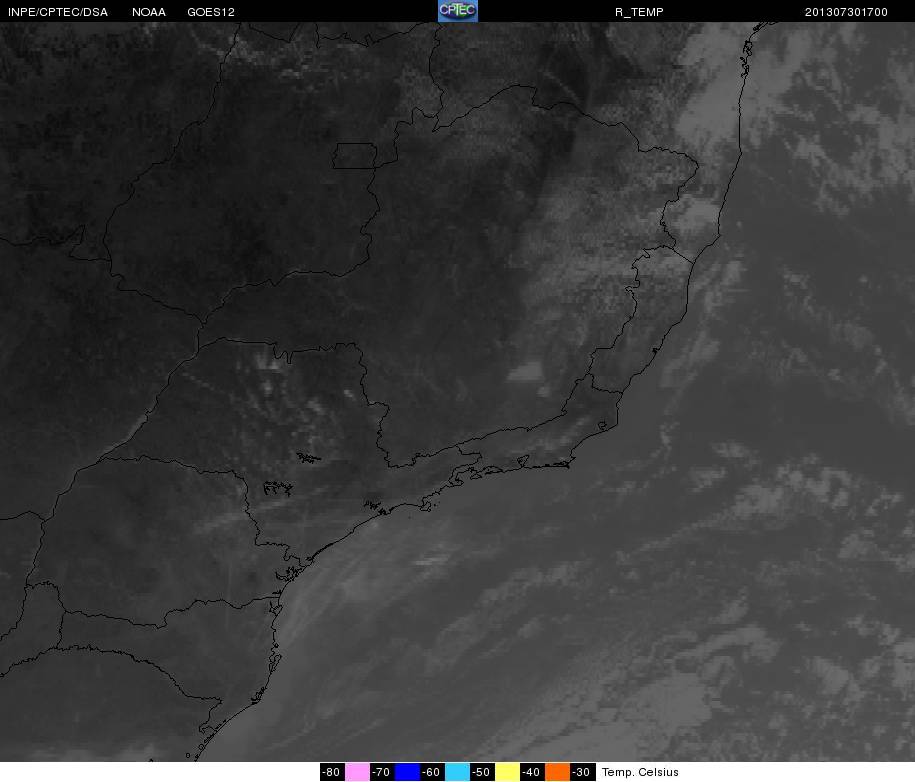Image resolution: width=915 pixels, height=782 pixels.
Task: Select the -30 legend value
Action: (582, 772)
